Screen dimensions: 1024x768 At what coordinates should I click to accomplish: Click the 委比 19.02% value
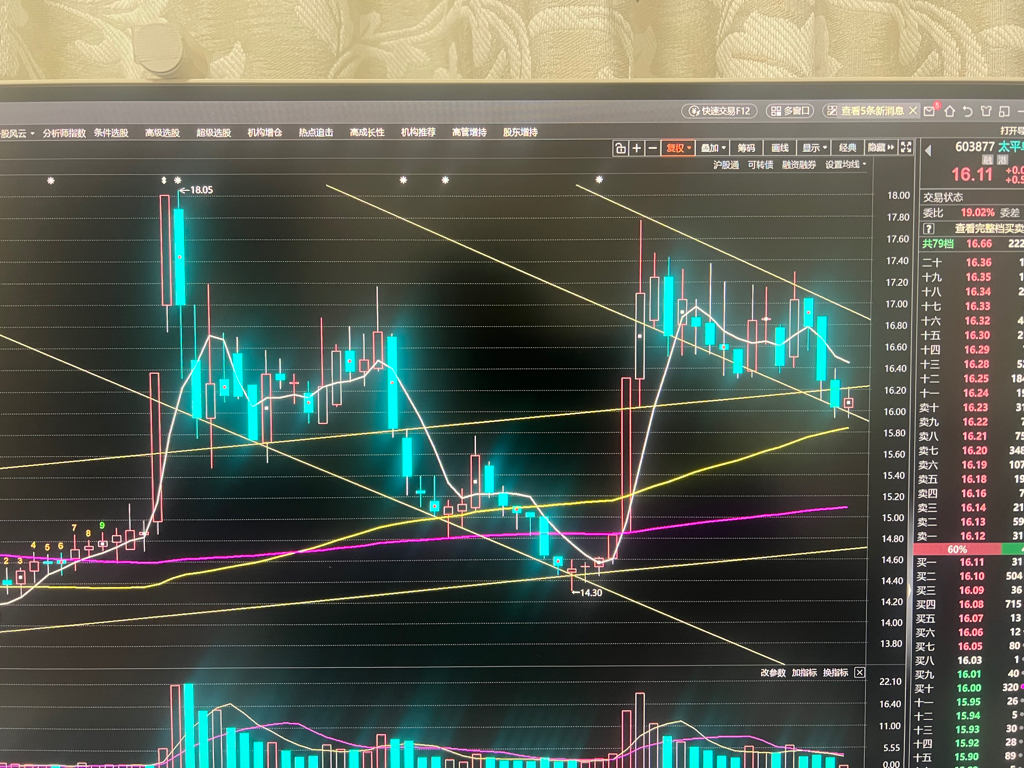pyautogui.click(x=977, y=213)
